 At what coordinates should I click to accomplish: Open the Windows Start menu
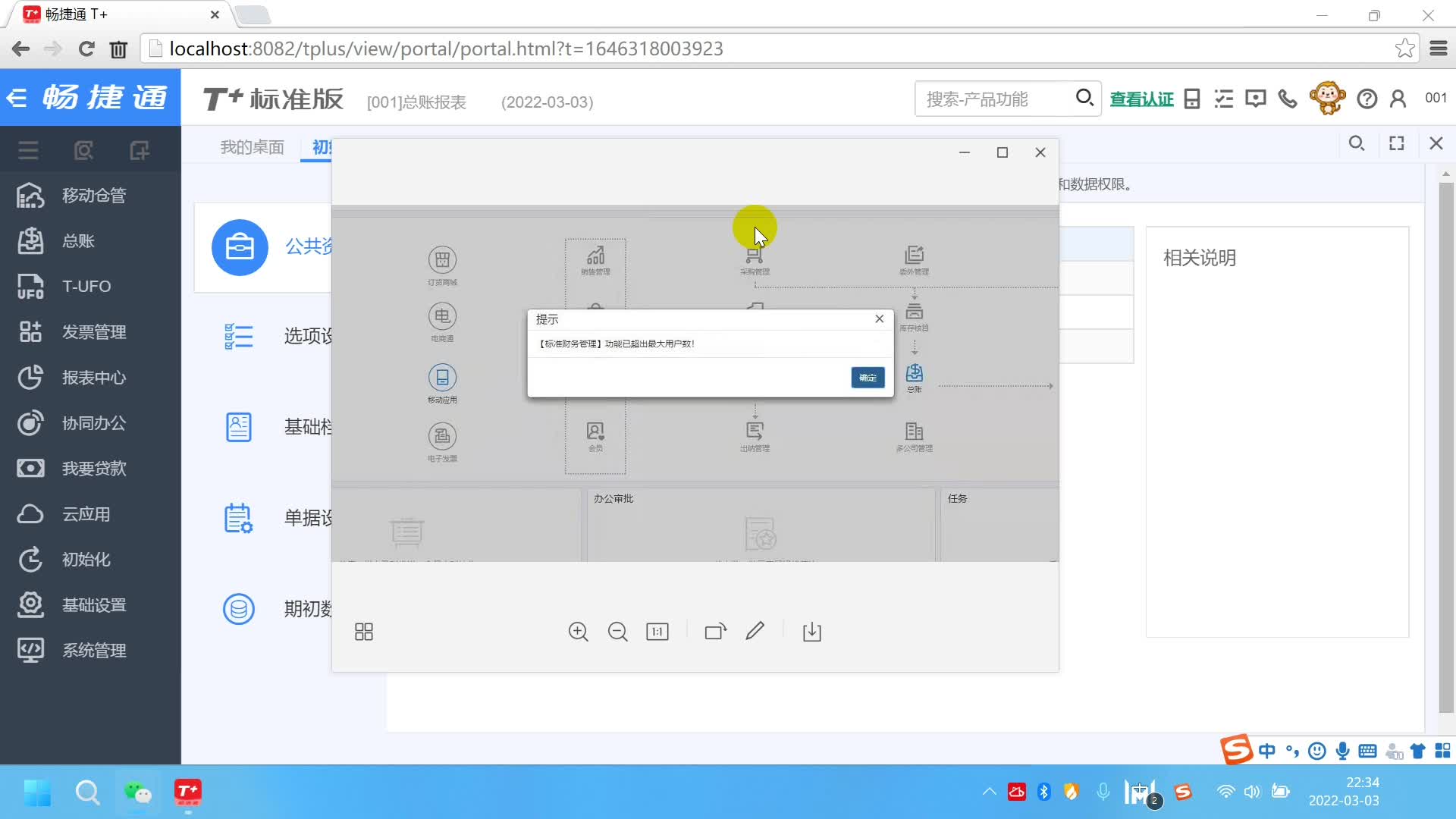37,793
